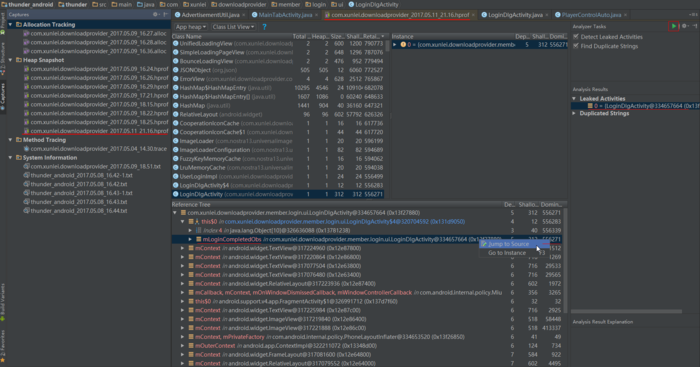
Task: Select Go to Instance context menu entry
Action: [x=507, y=253]
